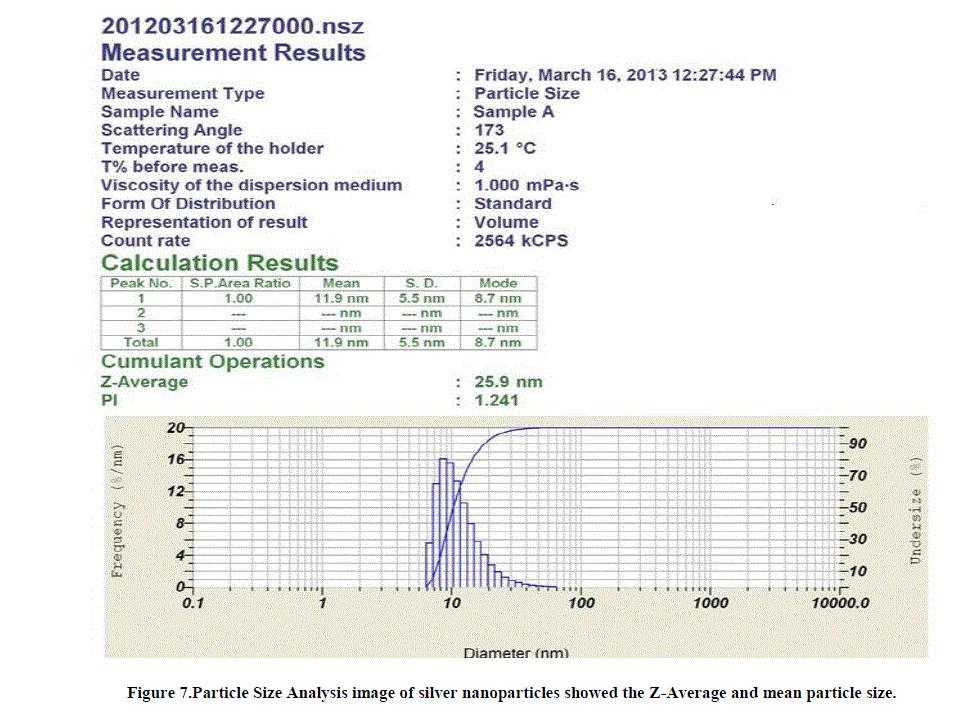The width and height of the screenshot is (964, 715).
Task: Select the Sample A value
Action: click(513, 112)
